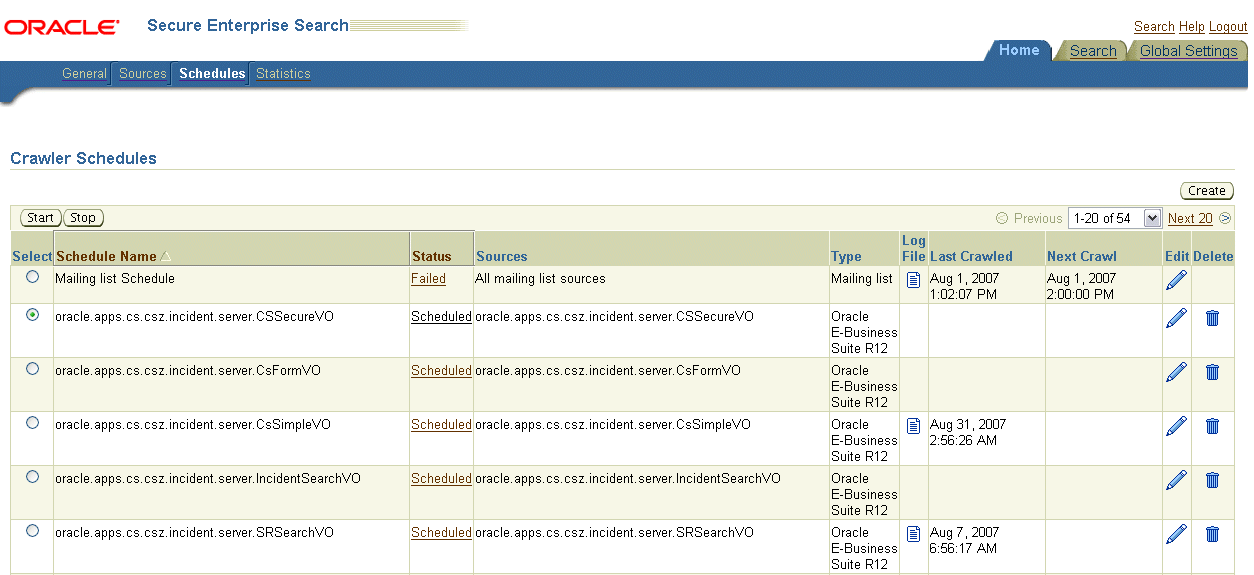Delete the CsFormVO schedule

coord(1212,372)
